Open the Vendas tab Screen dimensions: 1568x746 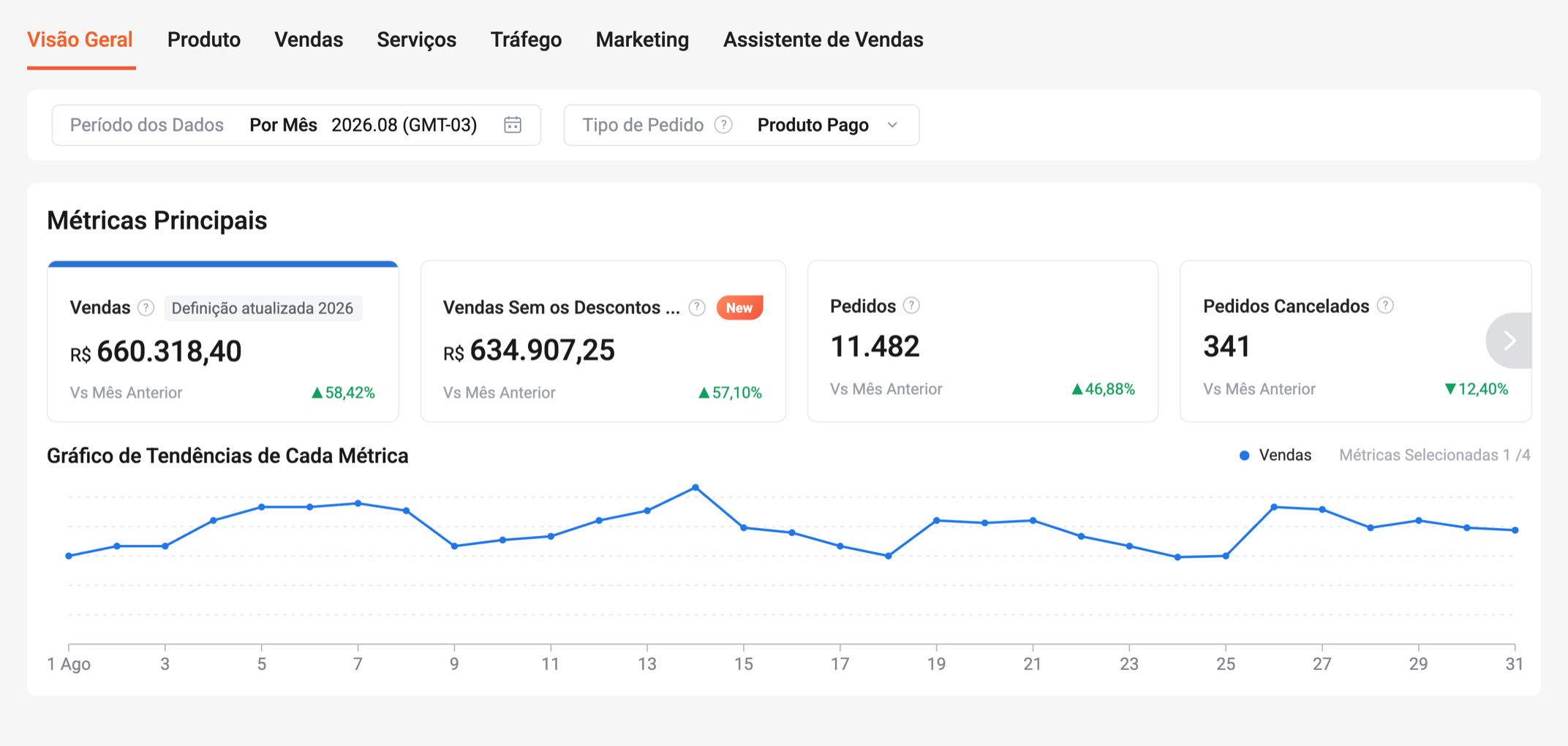(x=309, y=39)
